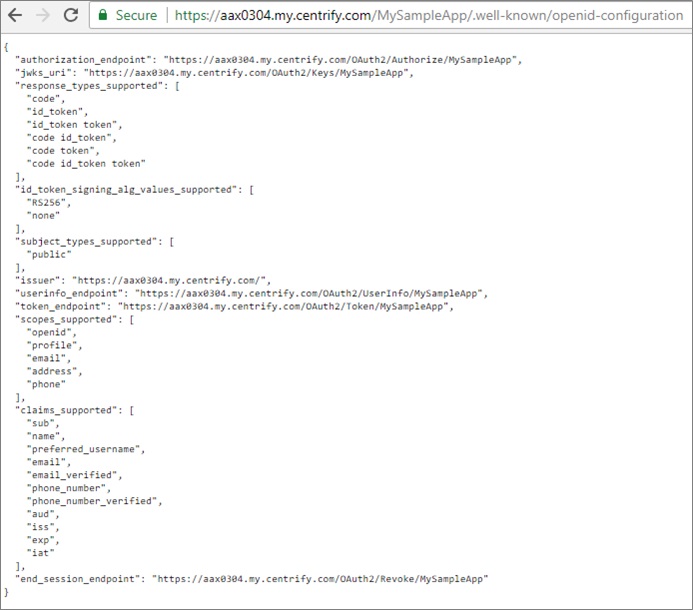Click the "iat" claim value

41,553
